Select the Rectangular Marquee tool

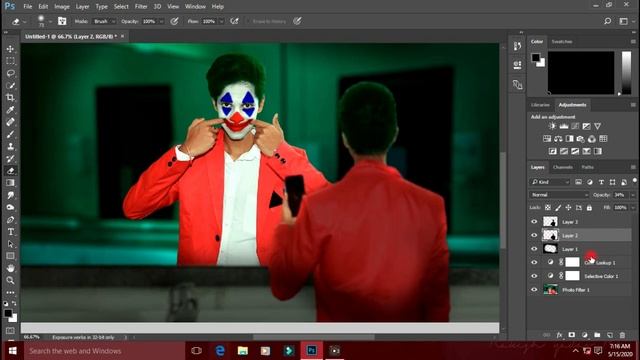point(11,61)
